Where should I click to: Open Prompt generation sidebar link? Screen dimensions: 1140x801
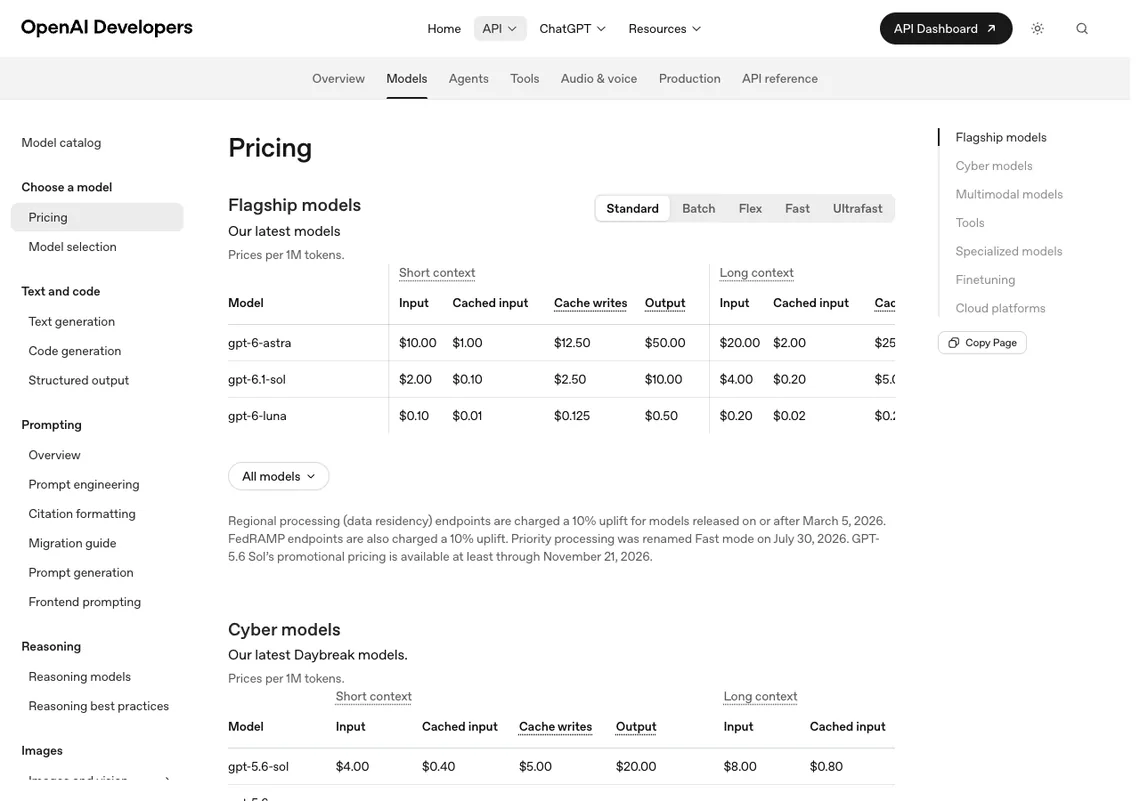pyautogui.click(x=81, y=572)
